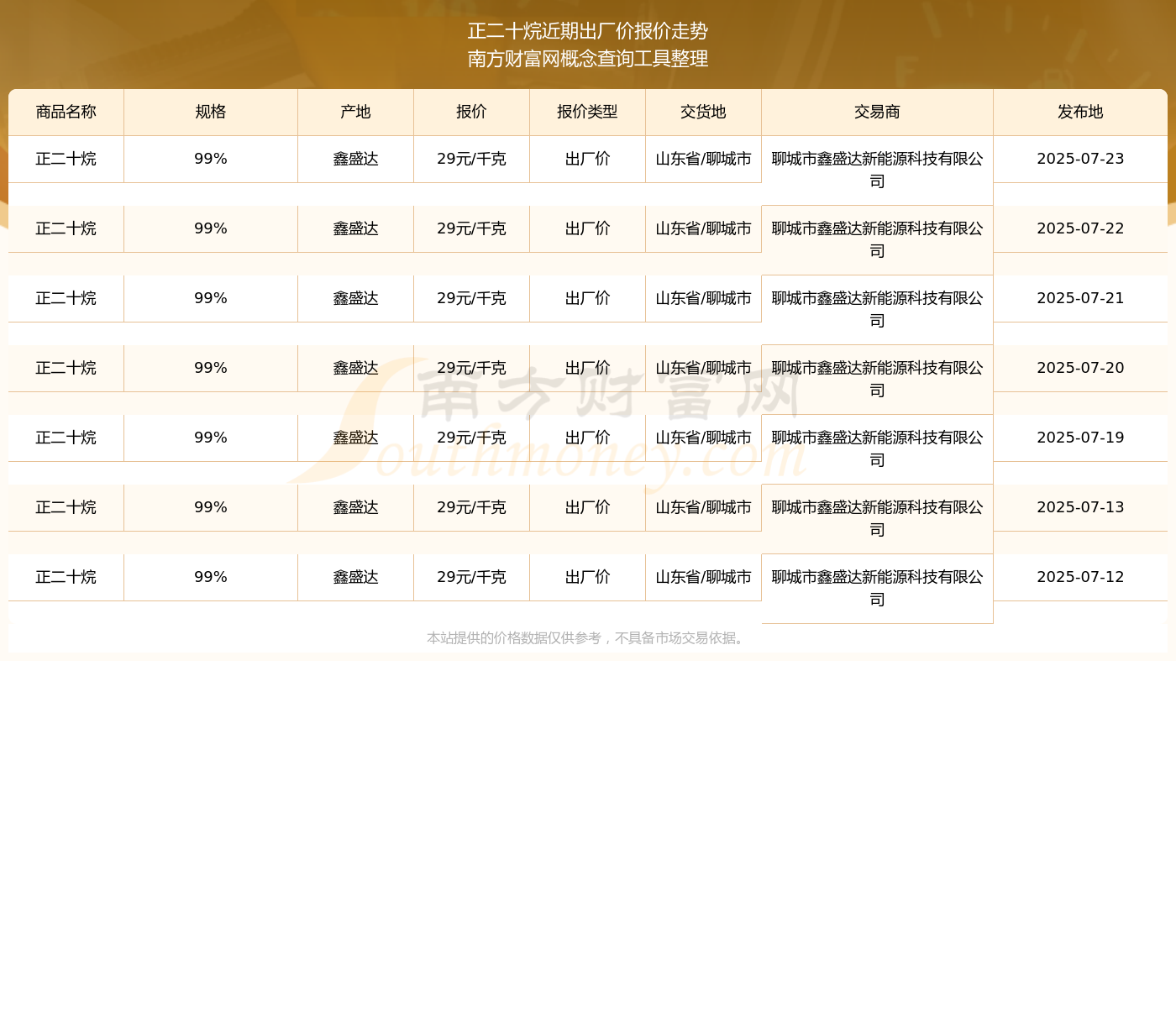
Task: Click 鑫盛达 in the 2025-07-22 row
Action: tap(356, 228)
